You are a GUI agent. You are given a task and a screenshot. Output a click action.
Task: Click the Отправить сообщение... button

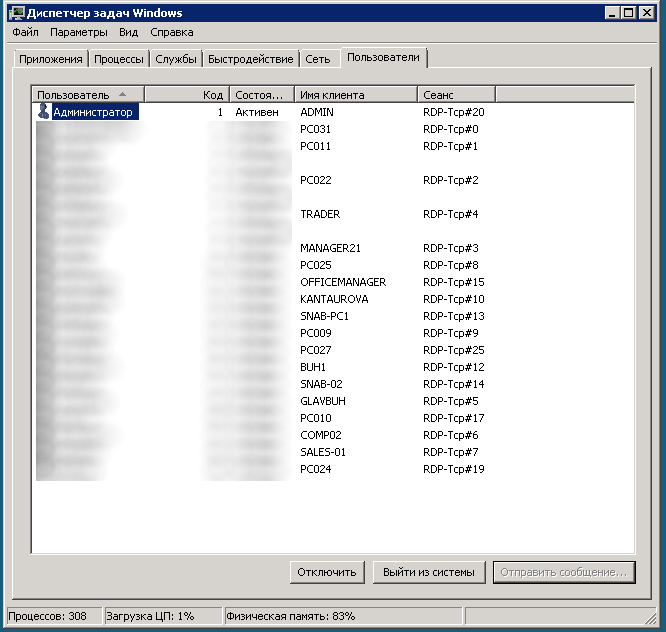[x=564, y=572]
